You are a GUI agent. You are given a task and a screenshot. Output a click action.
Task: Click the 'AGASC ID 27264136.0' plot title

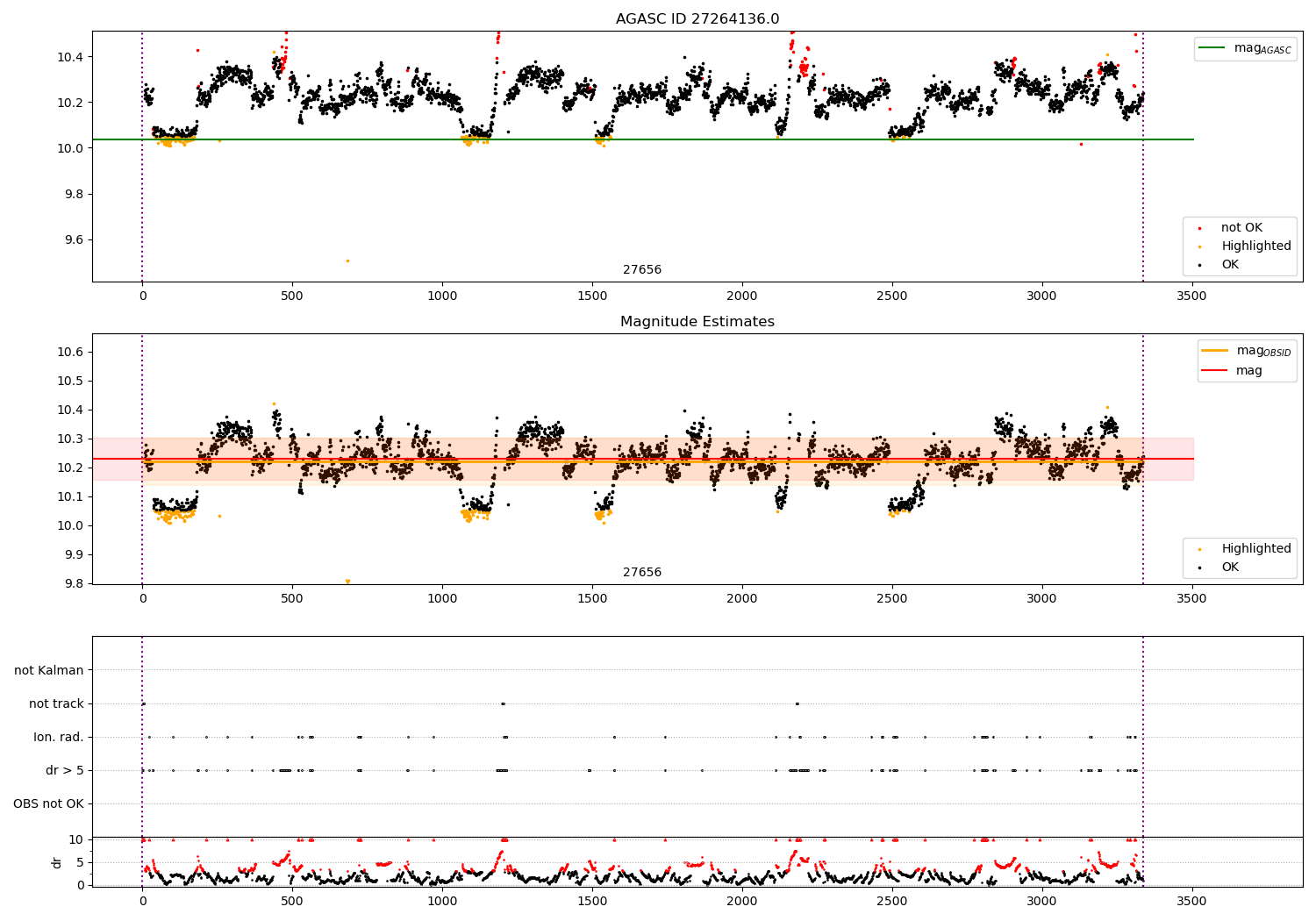click(697, 19)
